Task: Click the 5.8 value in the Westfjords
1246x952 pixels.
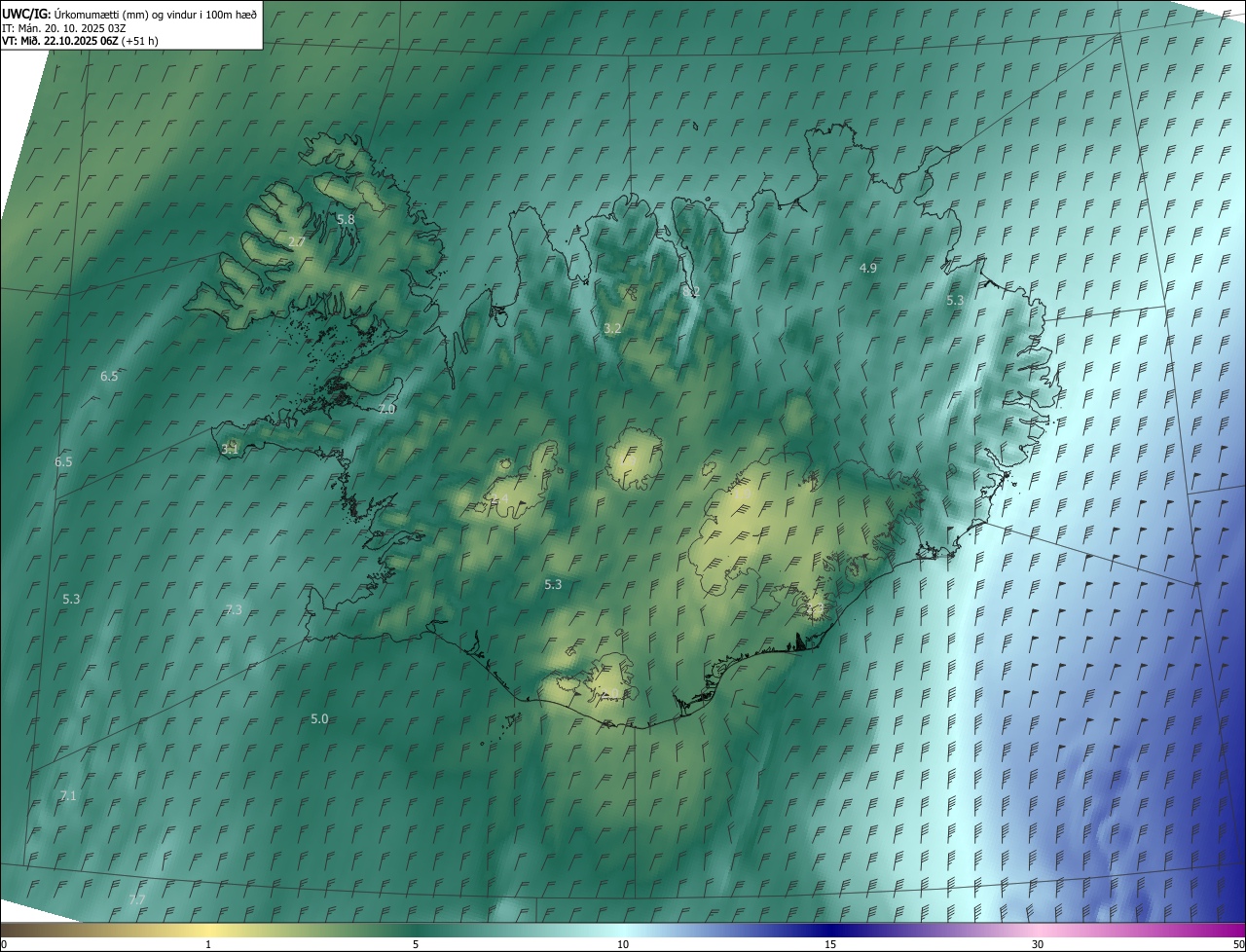Action: point(346,220)
